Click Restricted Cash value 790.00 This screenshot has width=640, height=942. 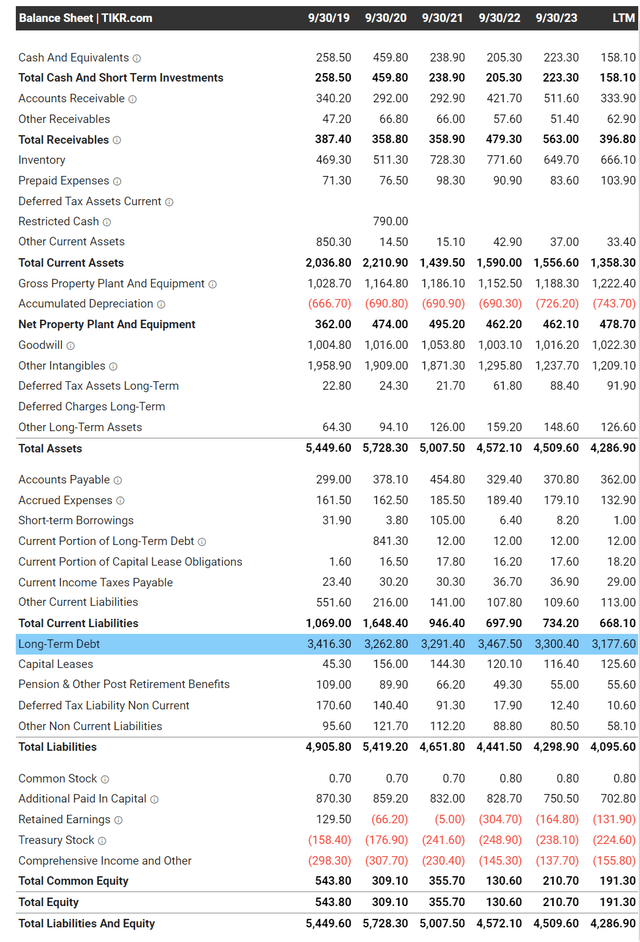(x=390, y=221)
